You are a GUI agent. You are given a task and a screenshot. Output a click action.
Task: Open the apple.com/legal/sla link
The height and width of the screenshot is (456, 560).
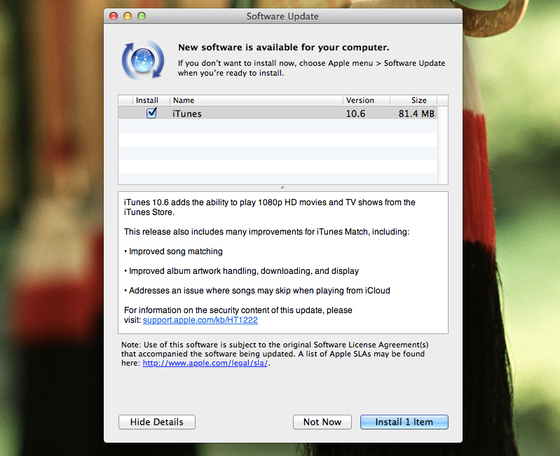(x=205, y=363)
